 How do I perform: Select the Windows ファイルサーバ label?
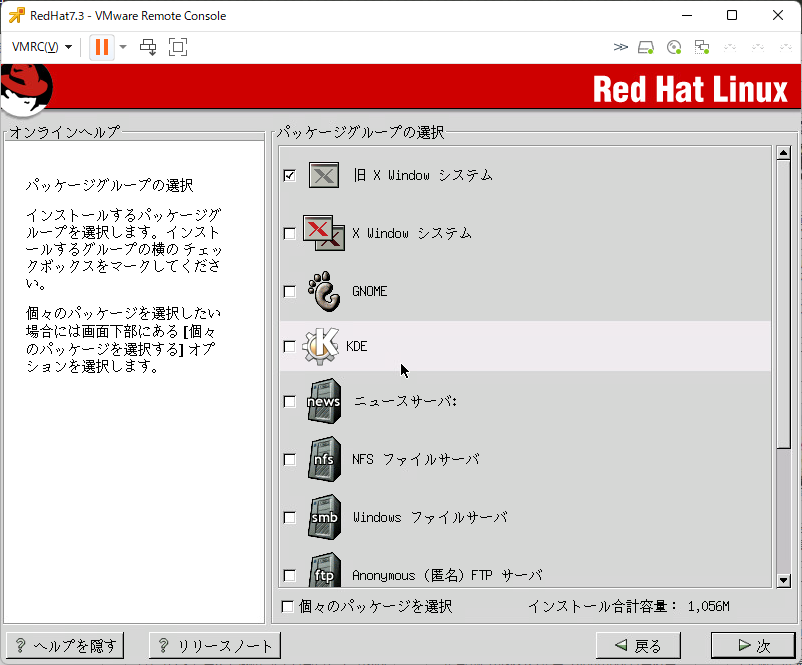(x=430, y=517)
